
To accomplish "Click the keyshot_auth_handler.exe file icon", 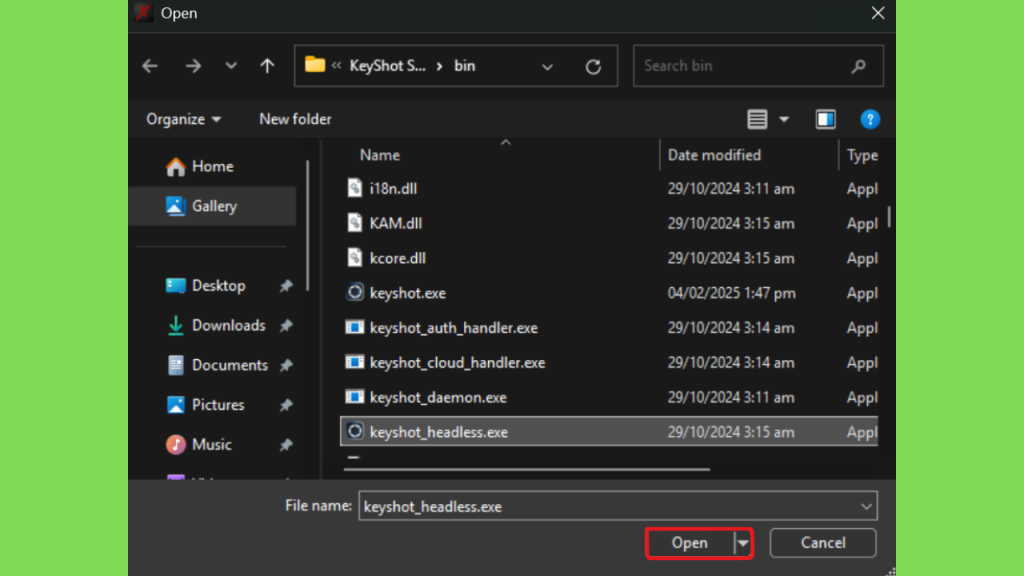I will [355, 327].
